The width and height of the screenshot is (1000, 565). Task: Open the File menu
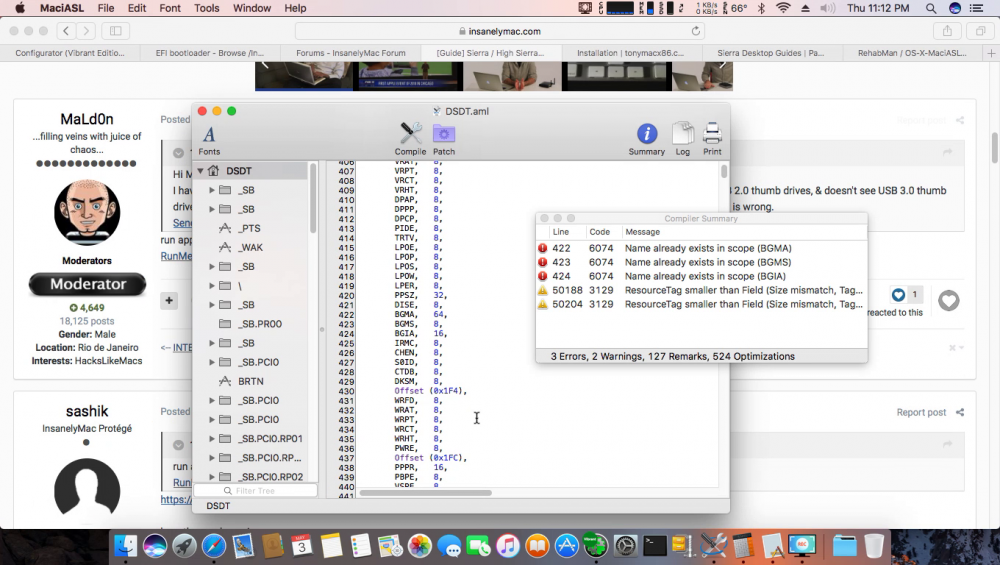point(106,8)
